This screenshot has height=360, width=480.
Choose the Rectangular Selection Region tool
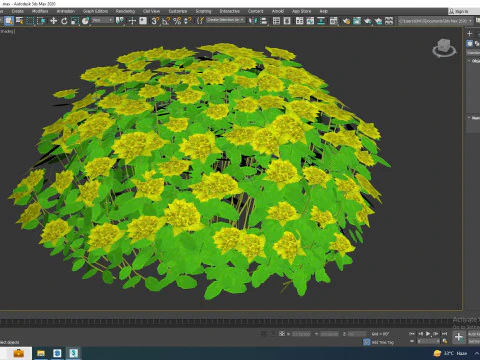[x=30, y=21]
